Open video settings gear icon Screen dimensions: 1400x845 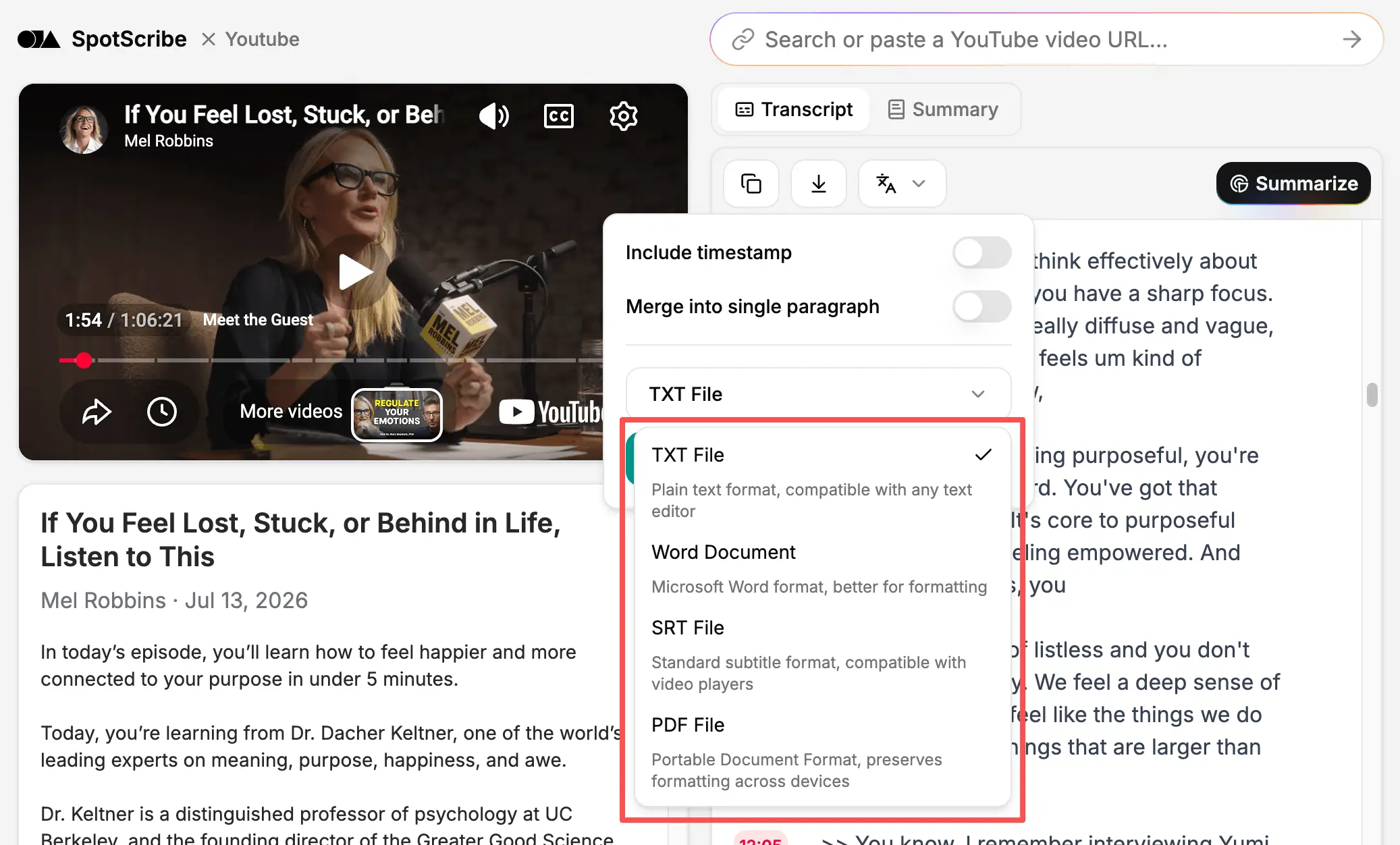(623, 116)
